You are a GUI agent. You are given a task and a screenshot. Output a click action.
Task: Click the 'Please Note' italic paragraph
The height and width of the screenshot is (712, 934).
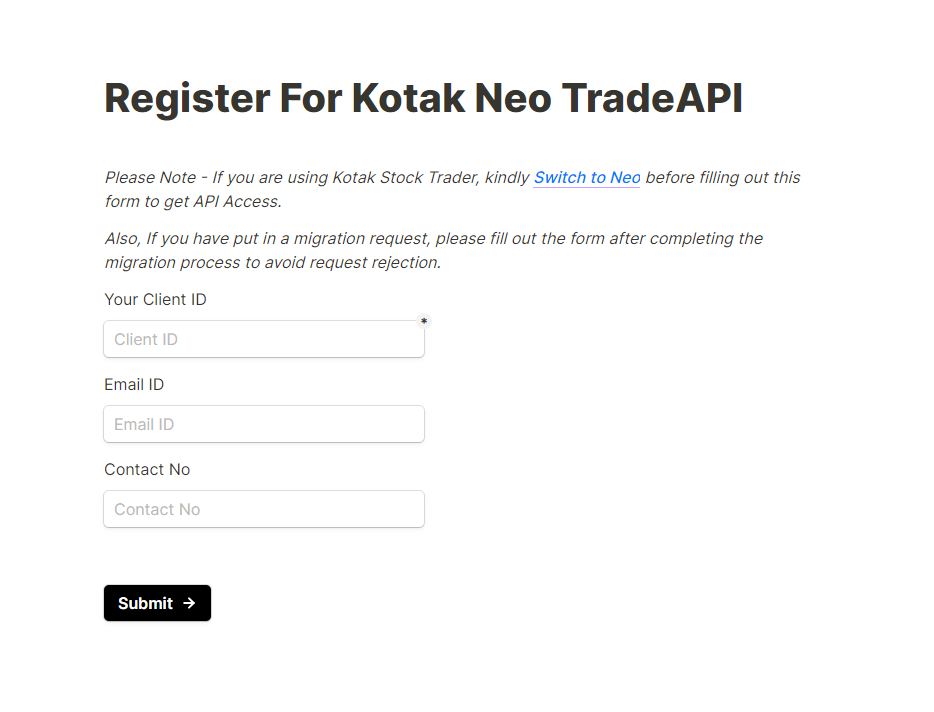tap(452, 189)
